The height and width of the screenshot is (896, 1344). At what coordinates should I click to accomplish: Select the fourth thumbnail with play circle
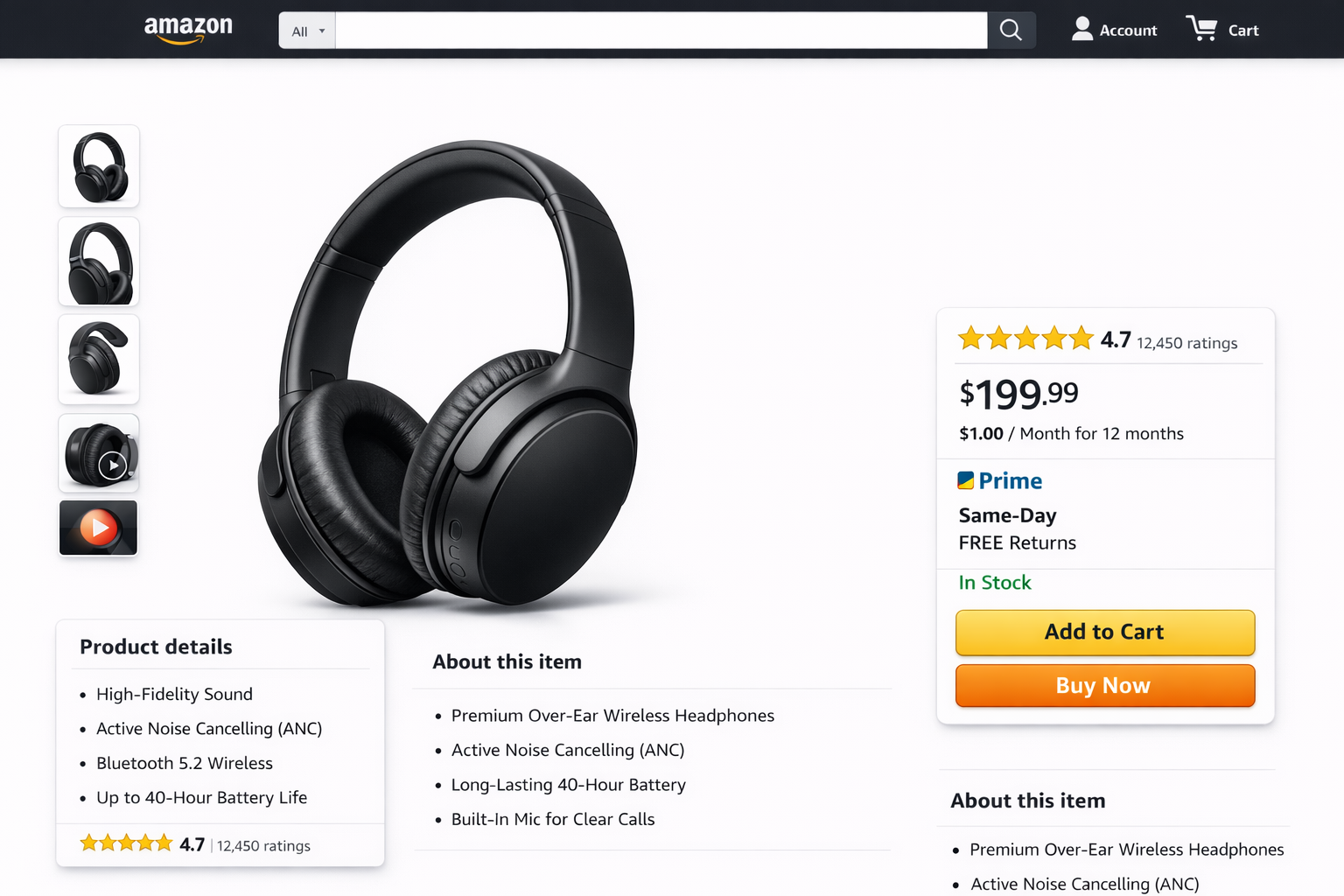pyautogui.click(x=99, y=453)
